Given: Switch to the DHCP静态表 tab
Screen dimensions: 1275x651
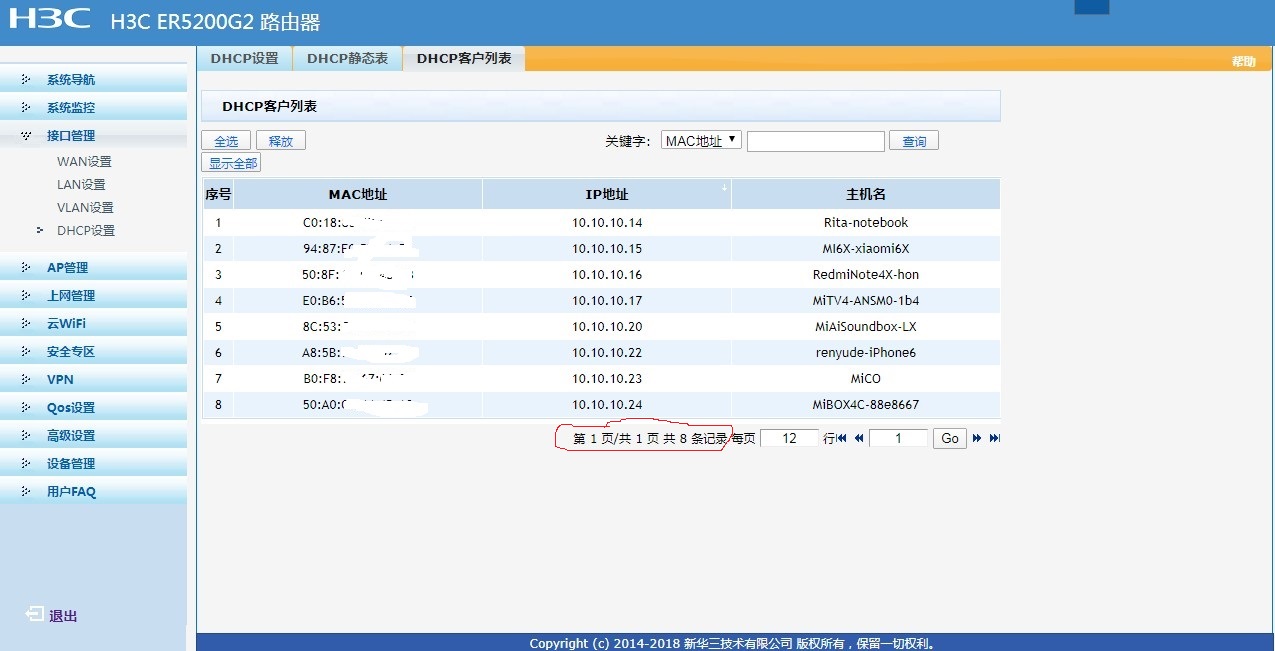Looking at the screenshot, I should pos(347,59).
